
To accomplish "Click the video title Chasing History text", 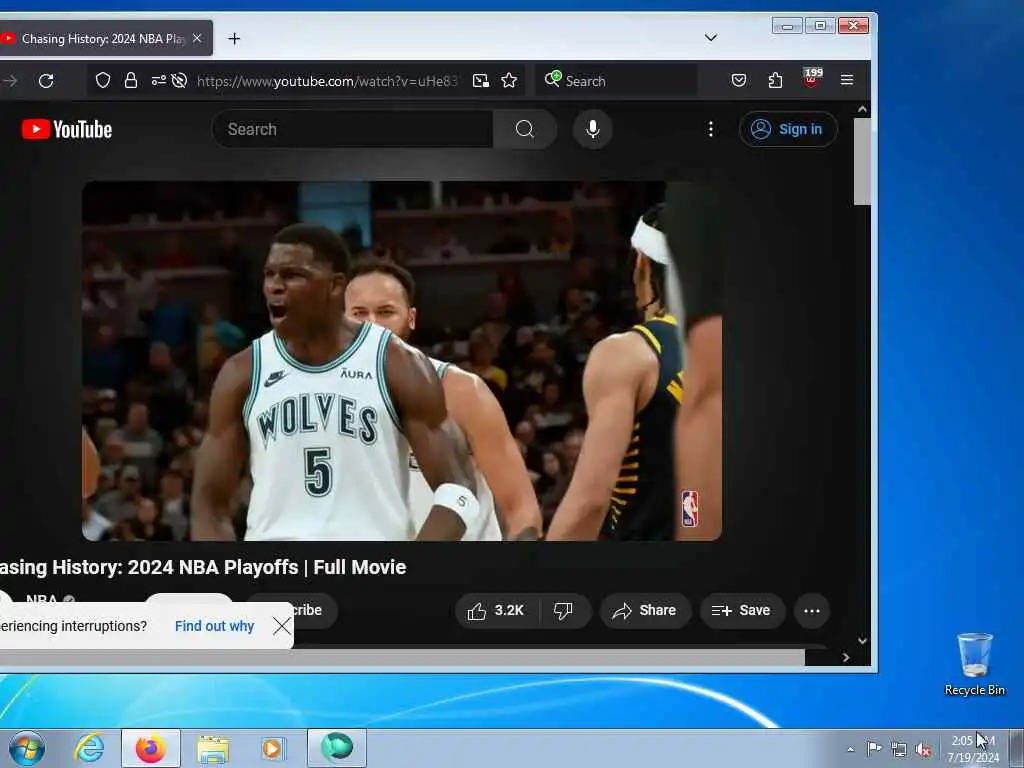I will pos(202,567).
